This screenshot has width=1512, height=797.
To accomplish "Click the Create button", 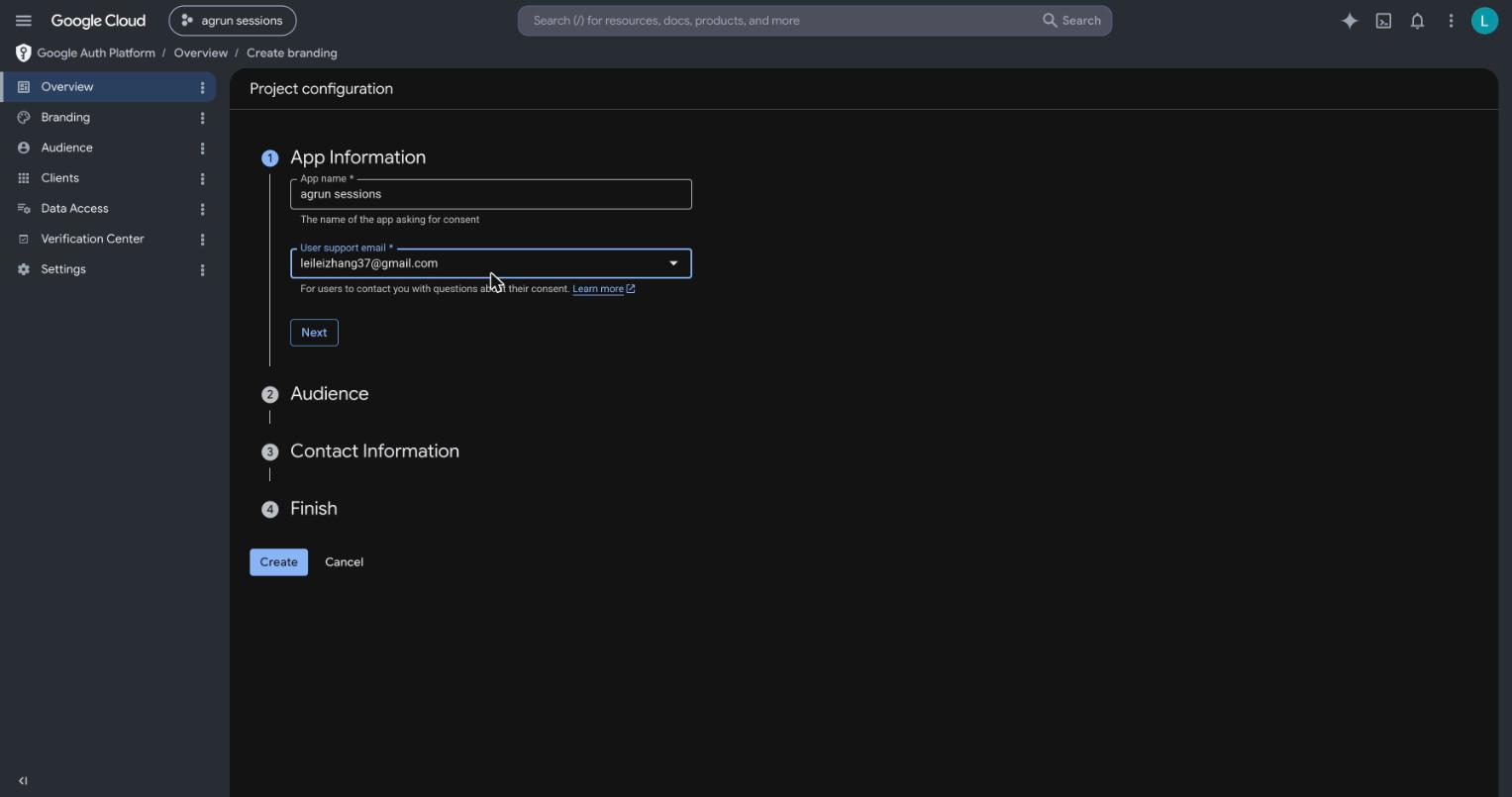I will [279, 562].
